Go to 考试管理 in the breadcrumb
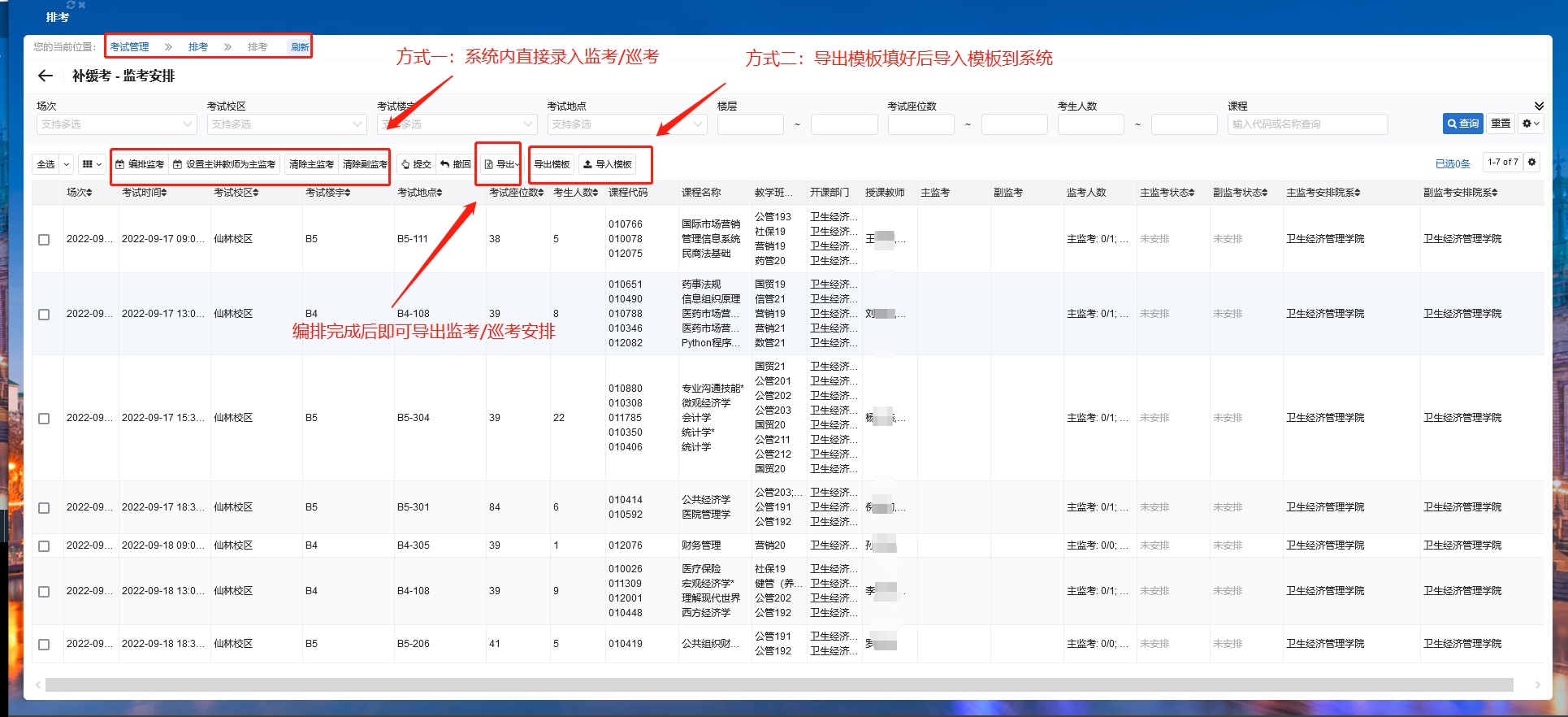This screenshot has height=717, width=1568. [129, 47]
